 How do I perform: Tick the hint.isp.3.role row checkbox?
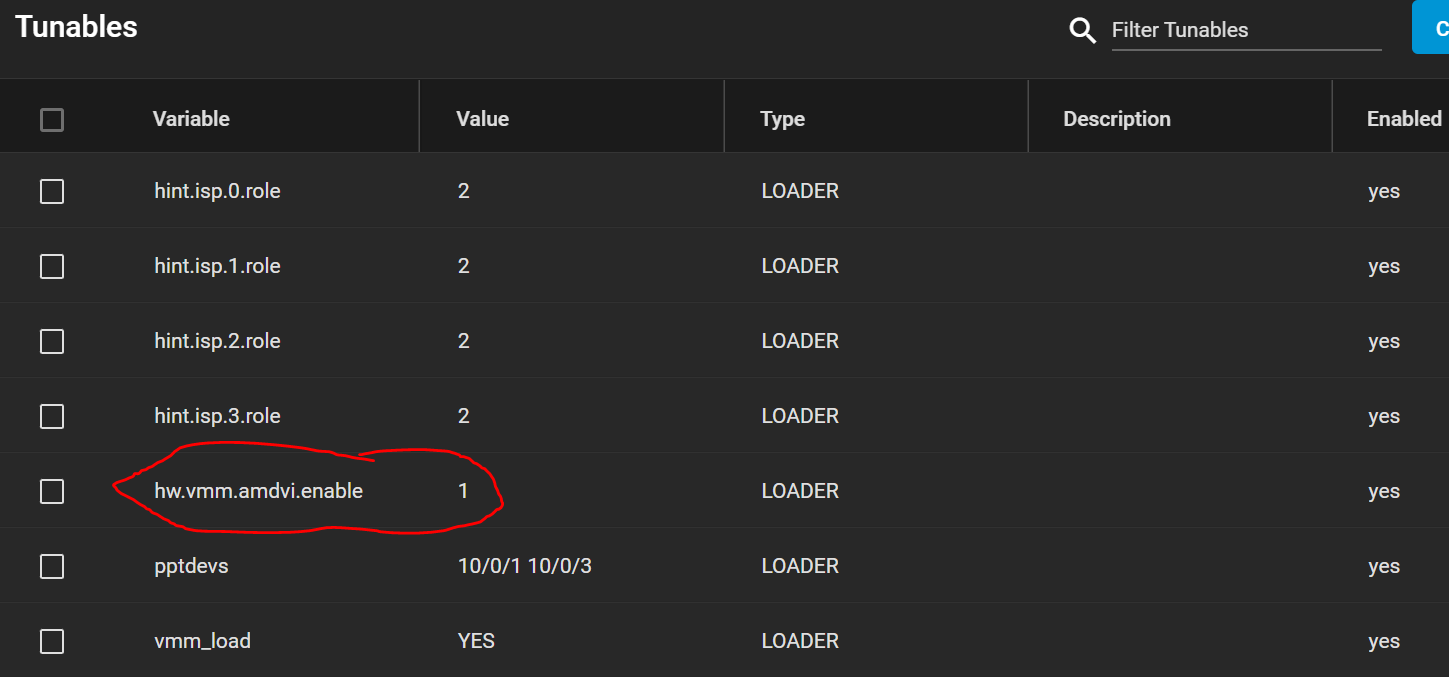[52, 416]
